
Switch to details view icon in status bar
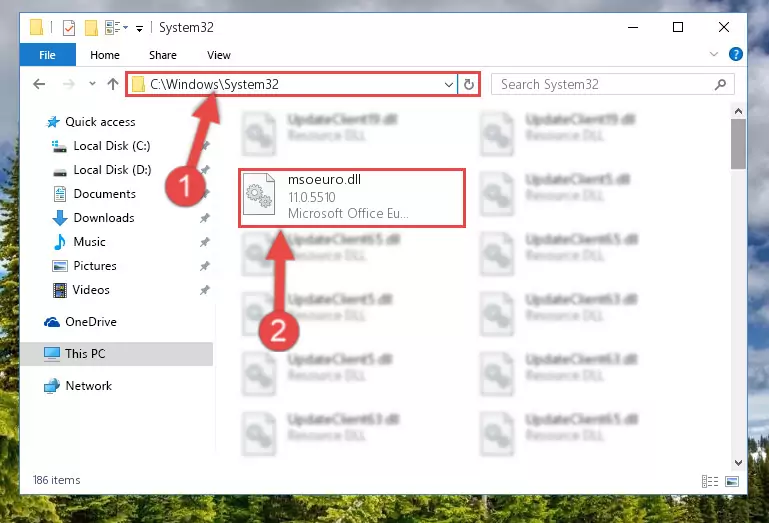710,481
